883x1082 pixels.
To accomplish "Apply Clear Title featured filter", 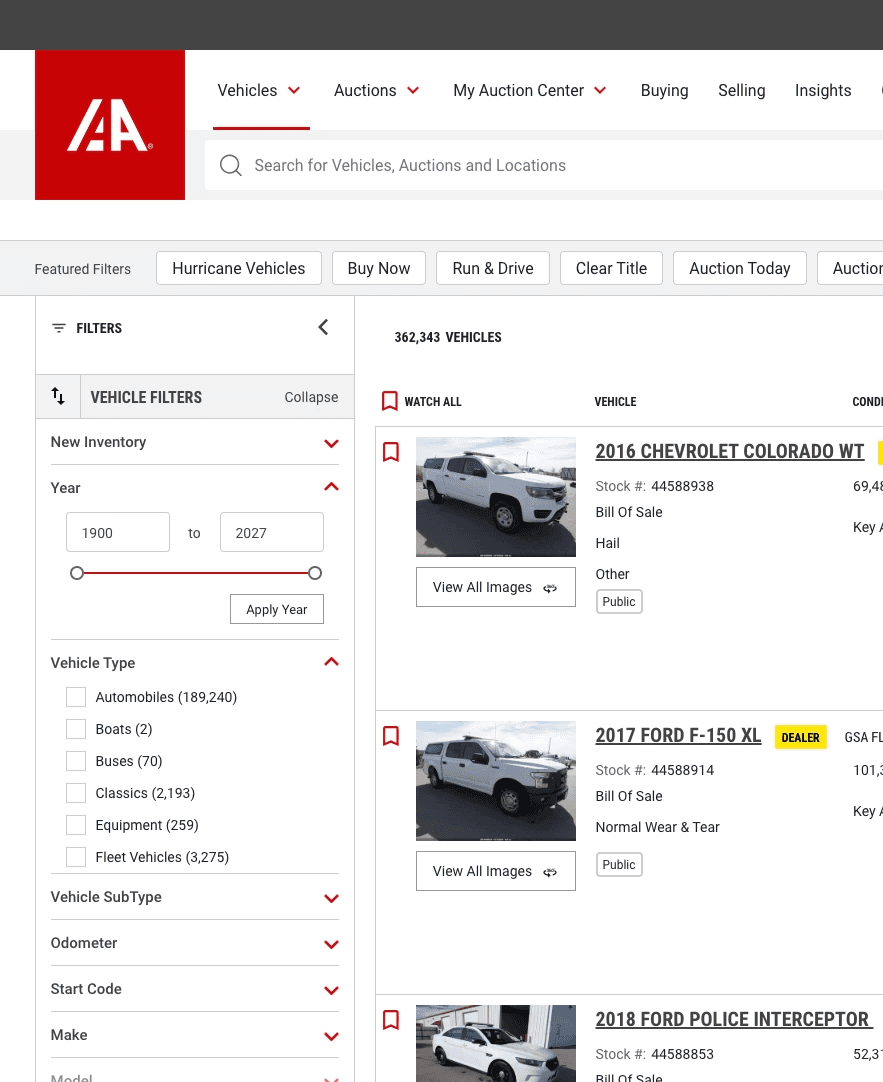I will click(611, 268).
